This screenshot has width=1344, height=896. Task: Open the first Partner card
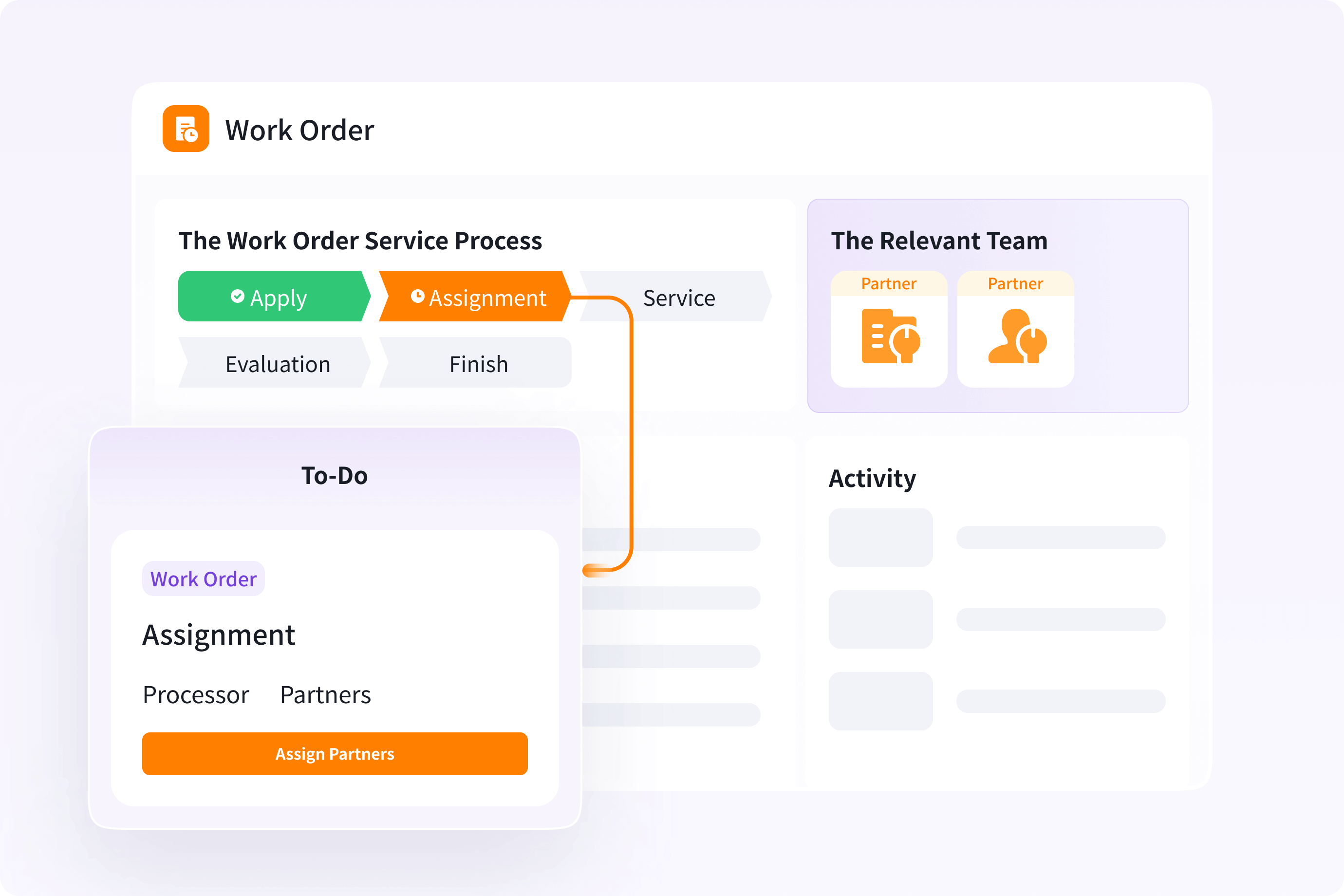(889, 329)
